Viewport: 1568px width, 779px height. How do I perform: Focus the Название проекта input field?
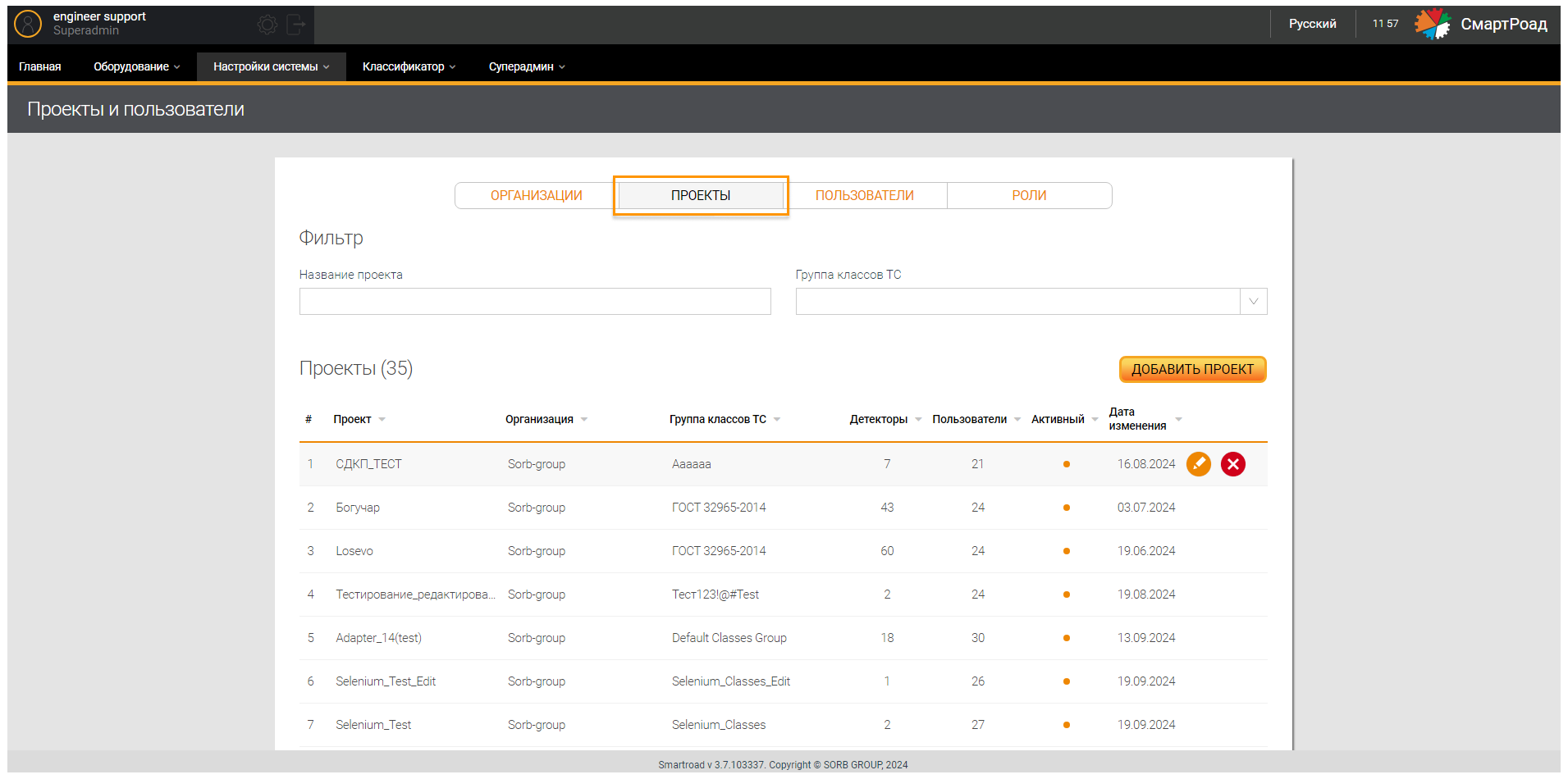(535, 302)
